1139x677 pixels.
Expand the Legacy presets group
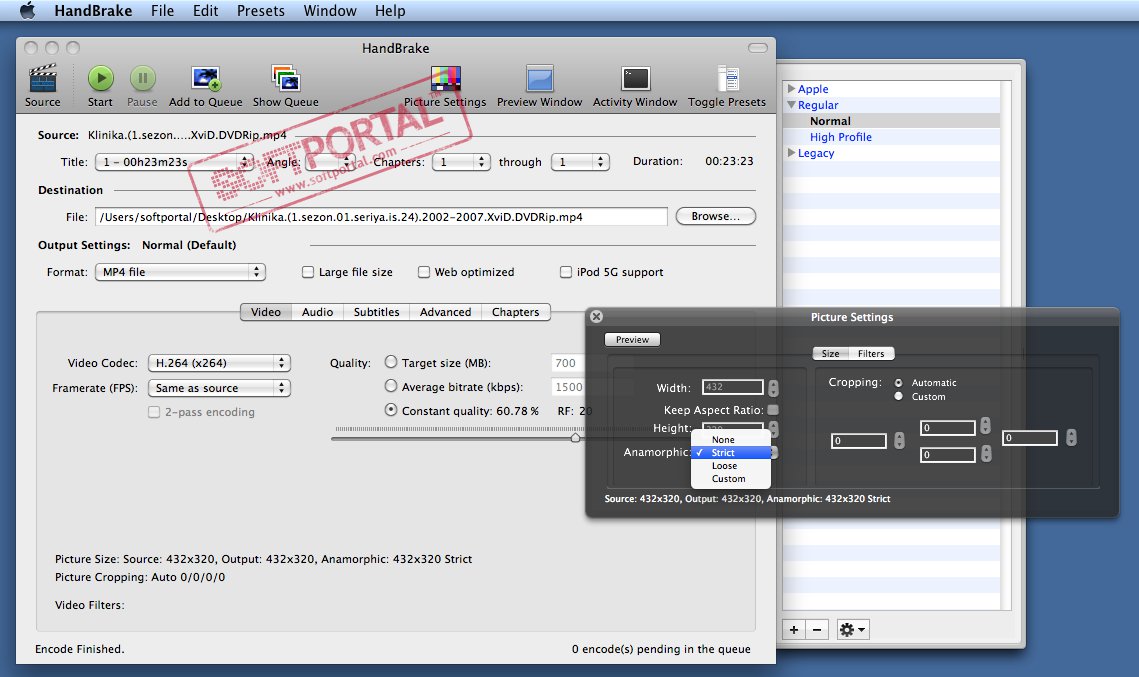(x=791, y=153)
